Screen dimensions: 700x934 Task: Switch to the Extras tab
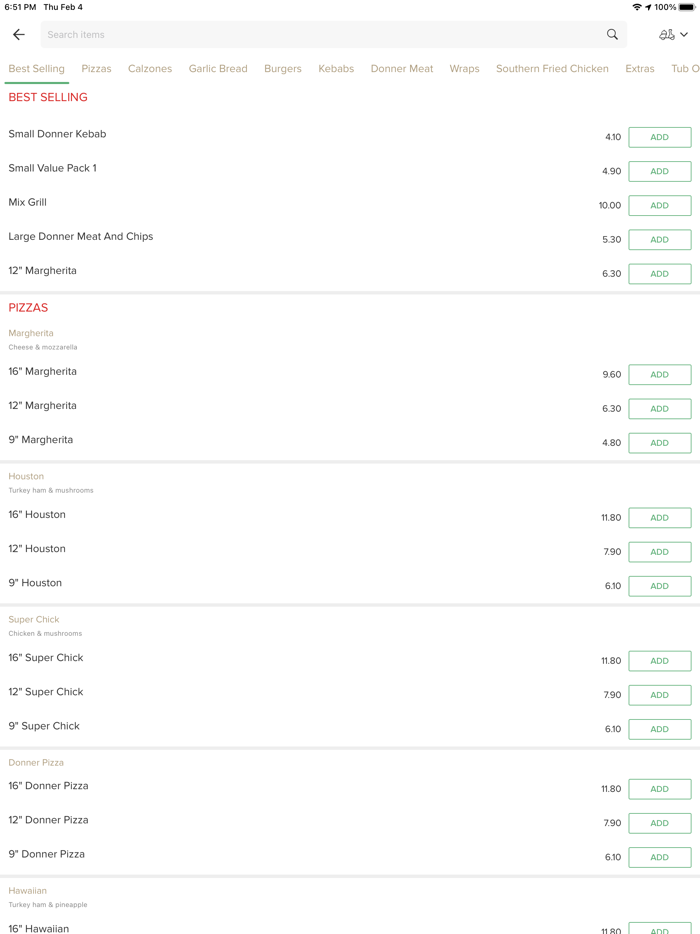640,69
